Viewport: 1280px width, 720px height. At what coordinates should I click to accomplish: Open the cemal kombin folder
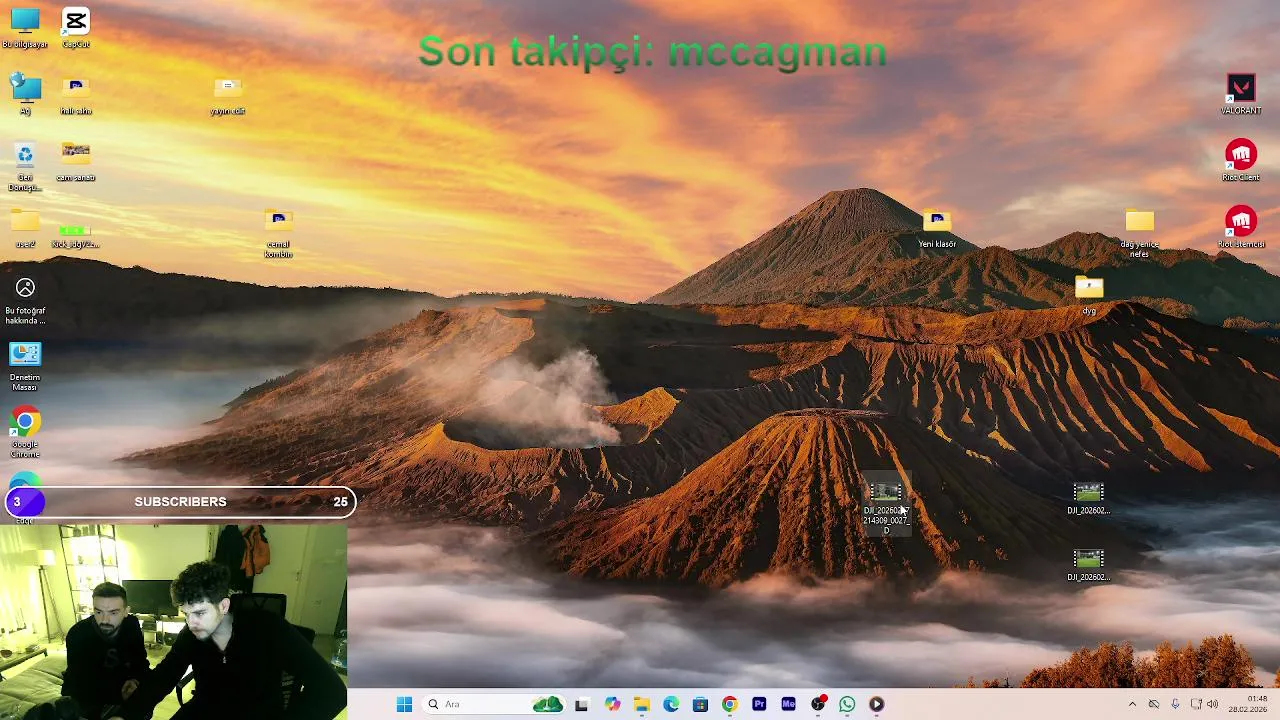click(x=278, y=233)
